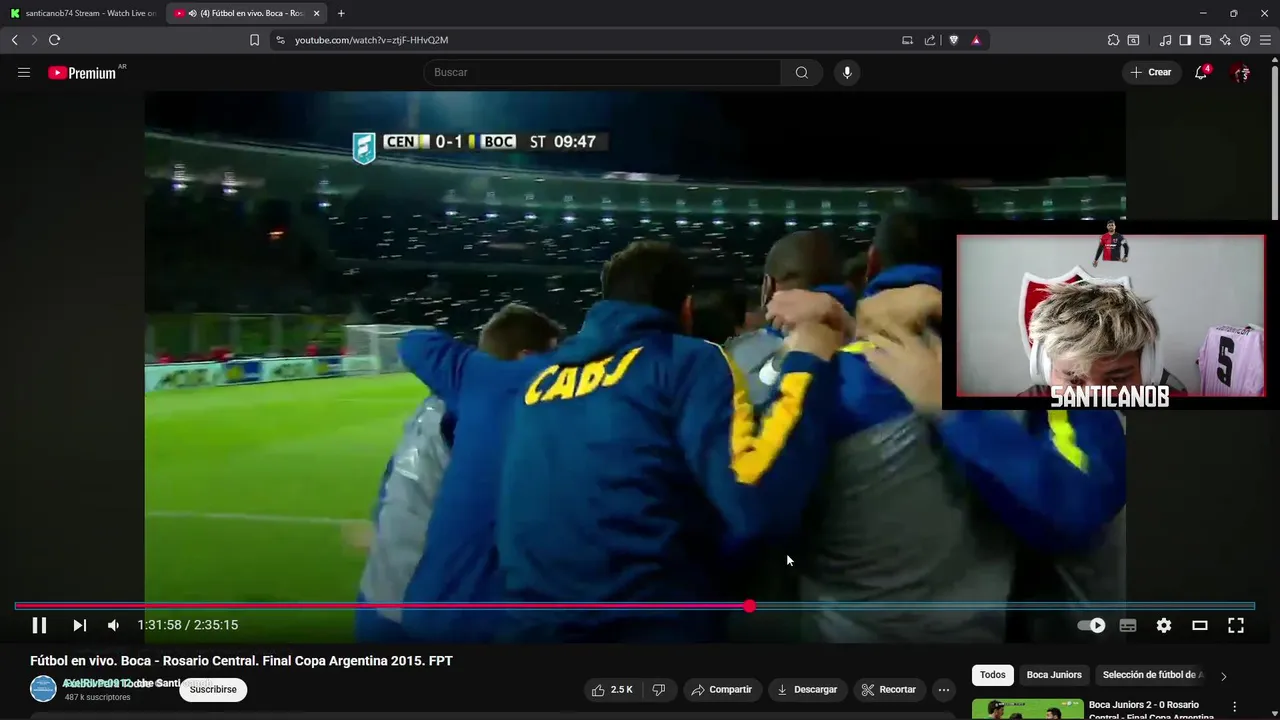Go to the YouTube Premium home logo
Screen dimensions: 1280x720
[x=84, y=72]
